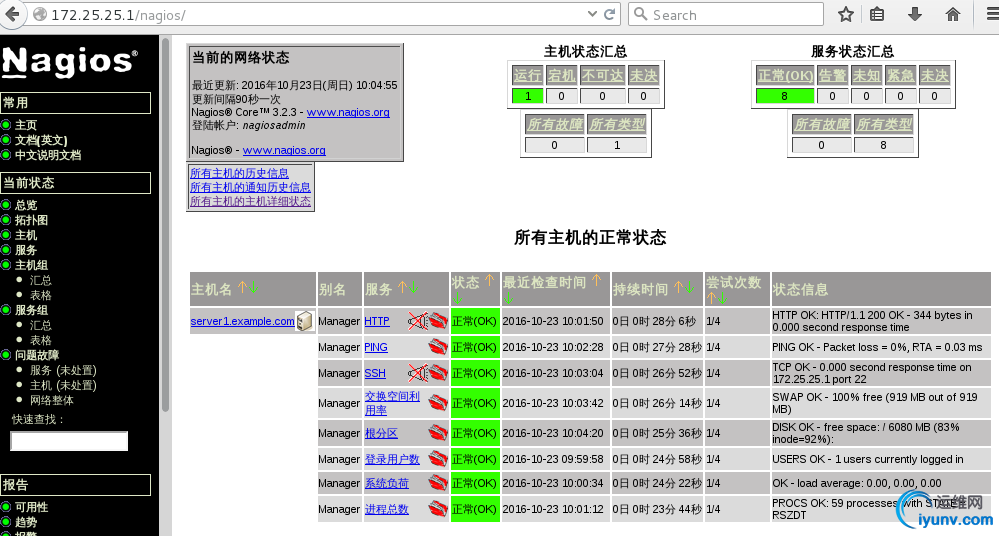Open the URL history dropdown arrow
This screenshot has height=536, width=999.
click(x=593, y=14)
